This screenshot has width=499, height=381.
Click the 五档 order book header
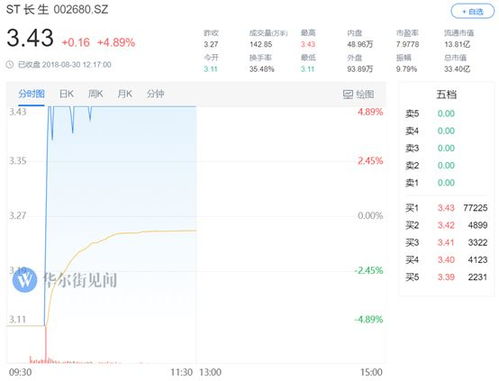point(446,94)
